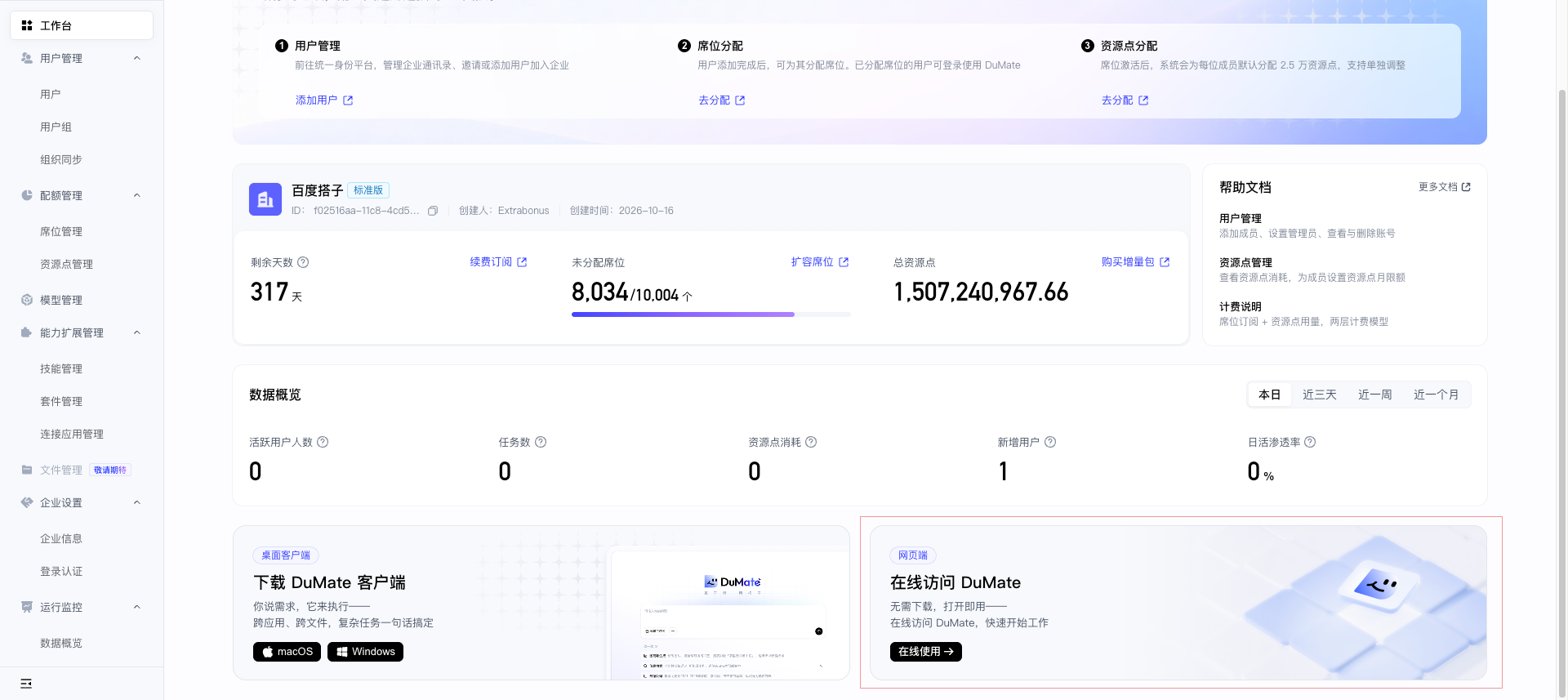
Task: Open the 资源点消耗 info icon
Action: pyautogui.click(x=811, y=442)
